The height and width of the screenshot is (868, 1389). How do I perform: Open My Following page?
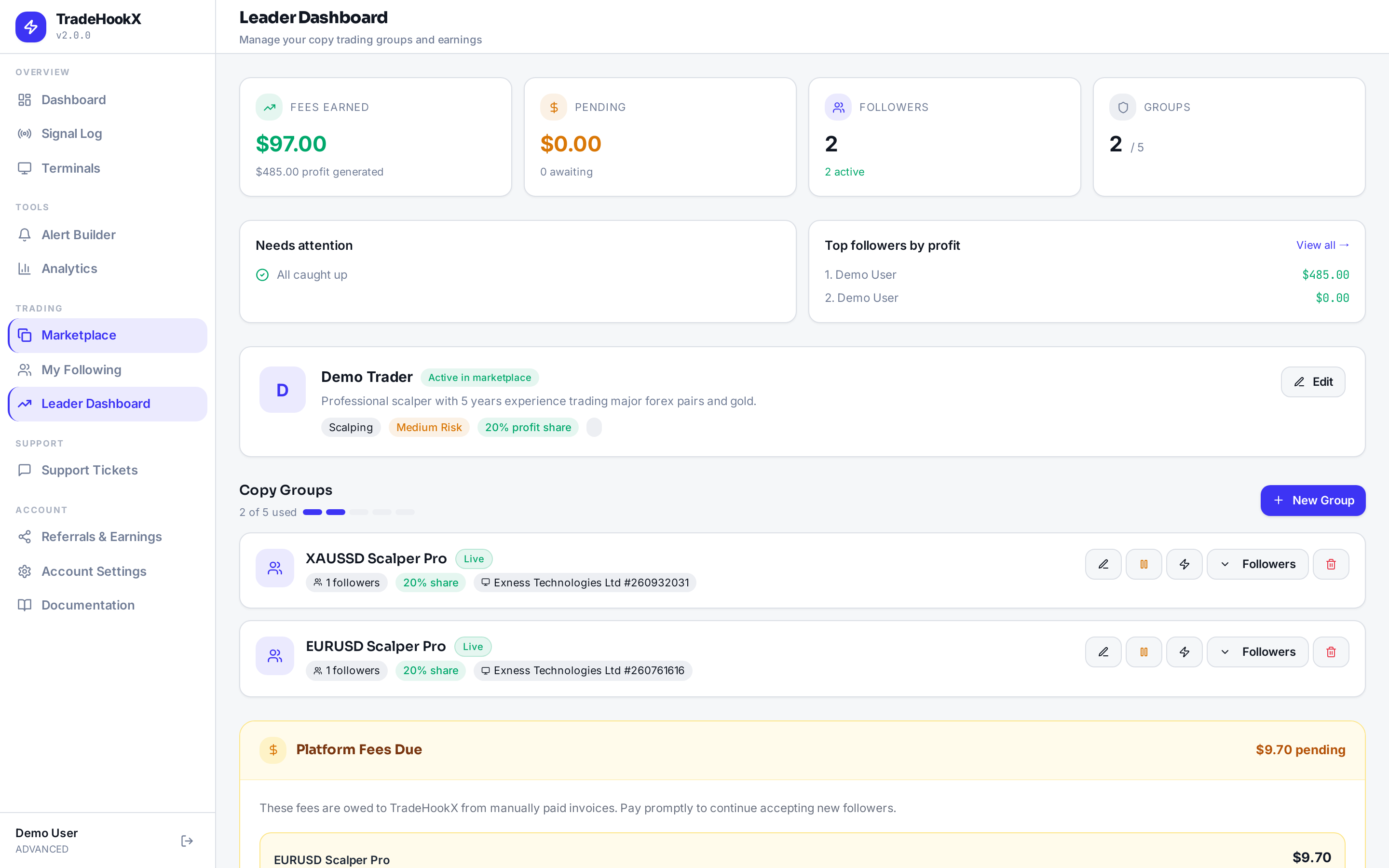pos(108,370)
